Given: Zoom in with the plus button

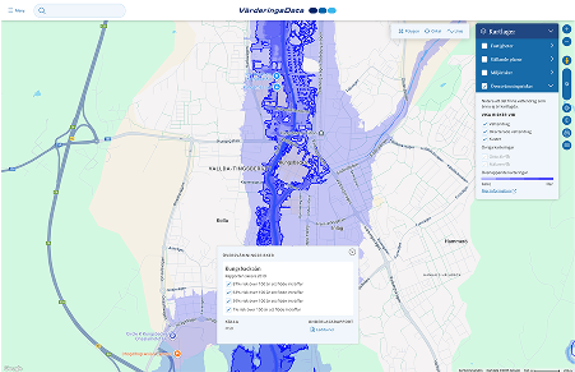Looking at the screenshot, I should pos(567,29).
